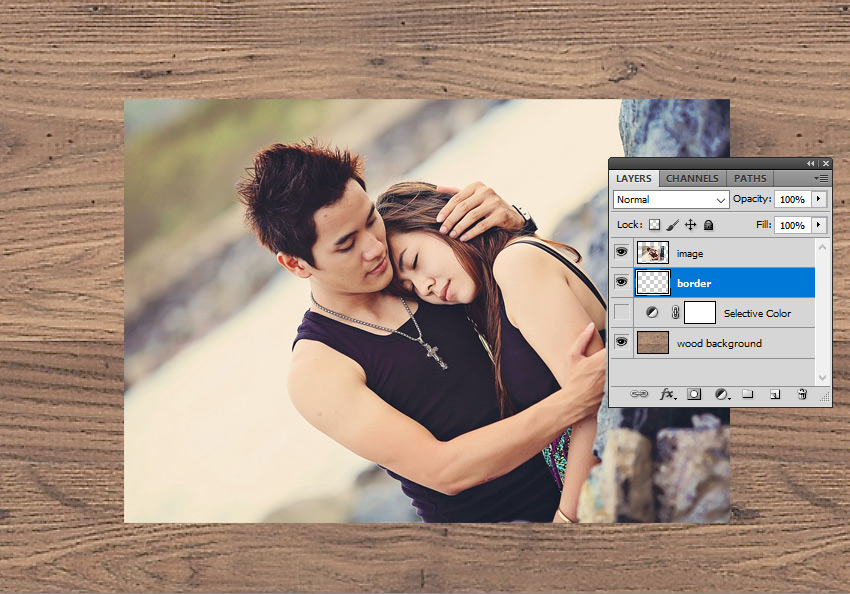This screenshot has height=594, width=850.
Task: Enable Lock position move icon
Action: pos(690,226)
